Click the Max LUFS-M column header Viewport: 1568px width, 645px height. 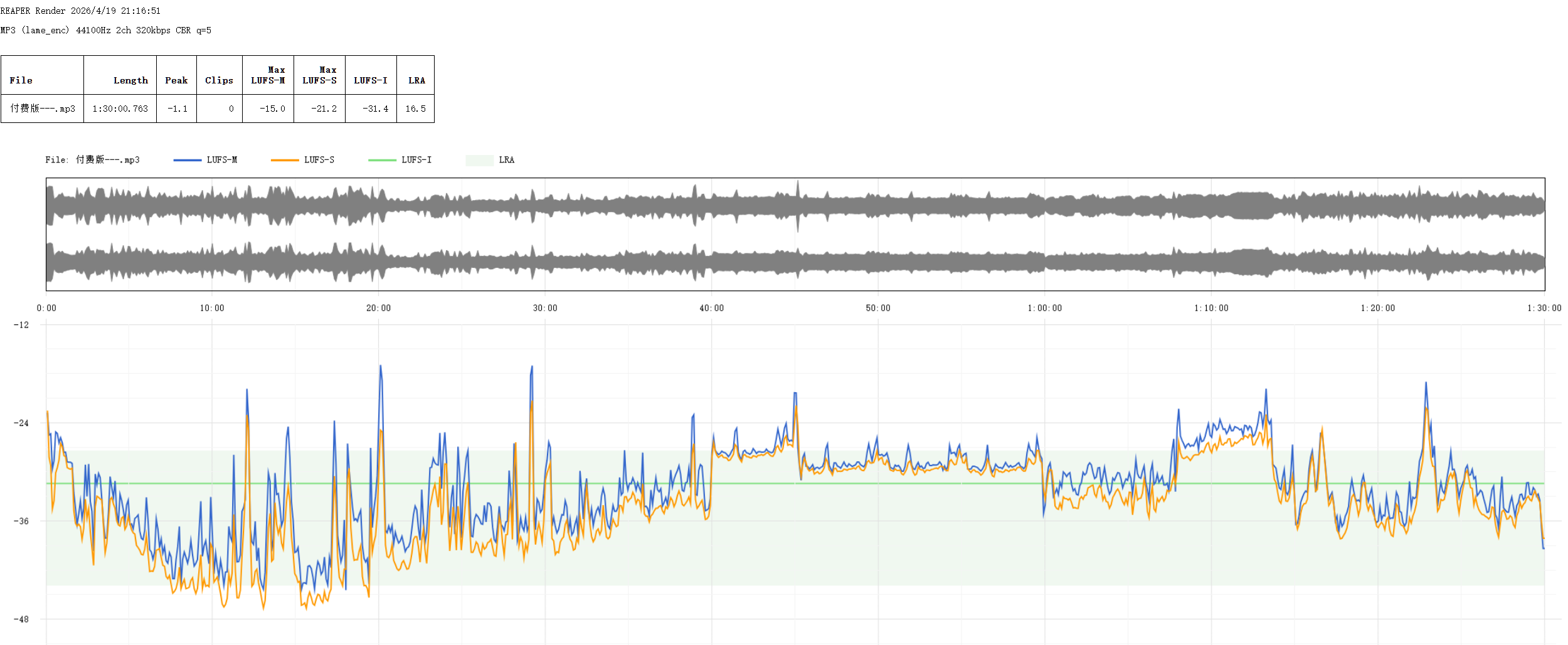[268, 75]
